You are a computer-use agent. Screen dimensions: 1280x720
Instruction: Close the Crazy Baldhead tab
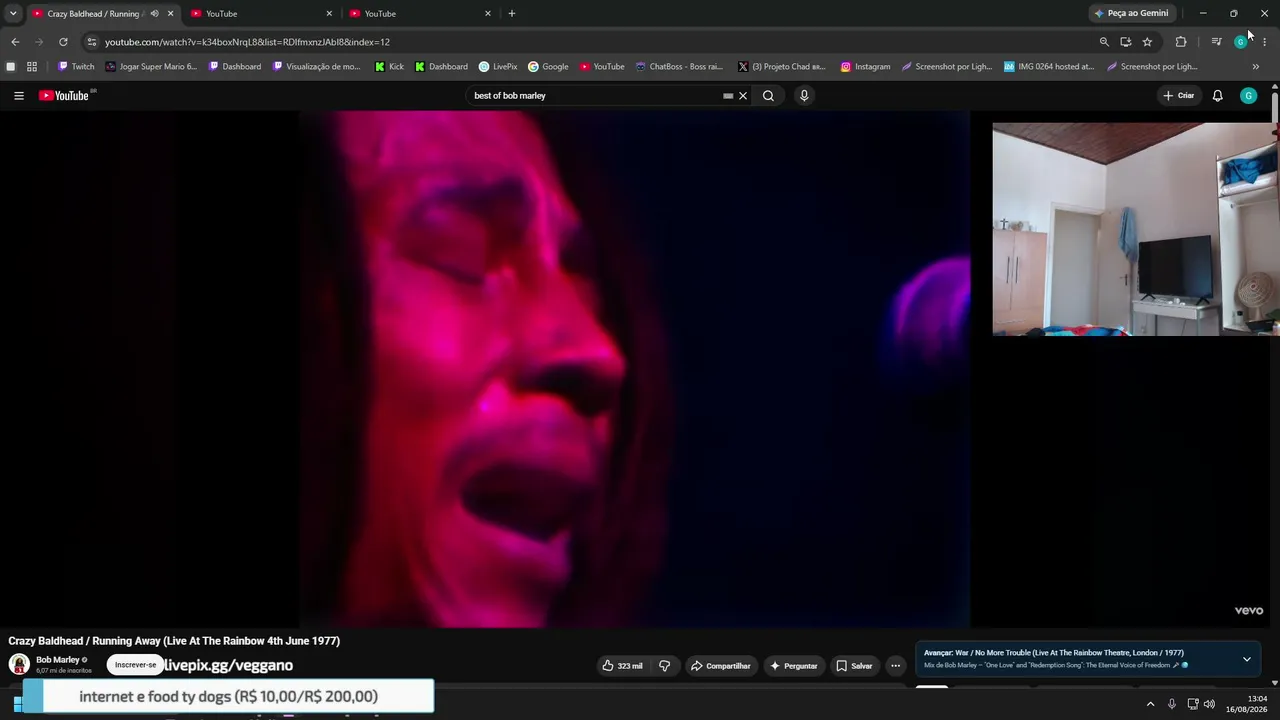(170, 14)
